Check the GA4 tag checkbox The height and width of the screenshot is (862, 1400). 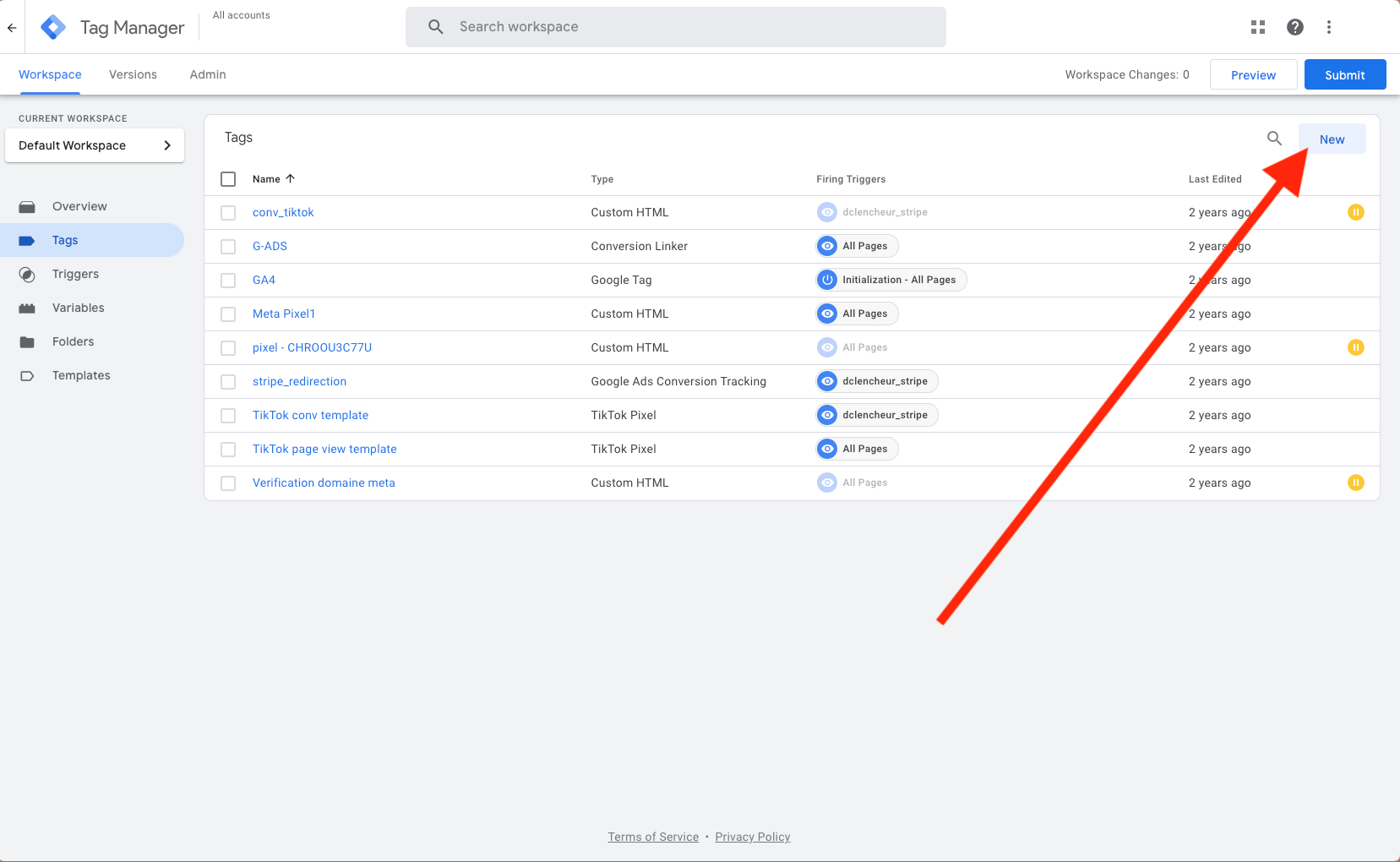[228, 281]
